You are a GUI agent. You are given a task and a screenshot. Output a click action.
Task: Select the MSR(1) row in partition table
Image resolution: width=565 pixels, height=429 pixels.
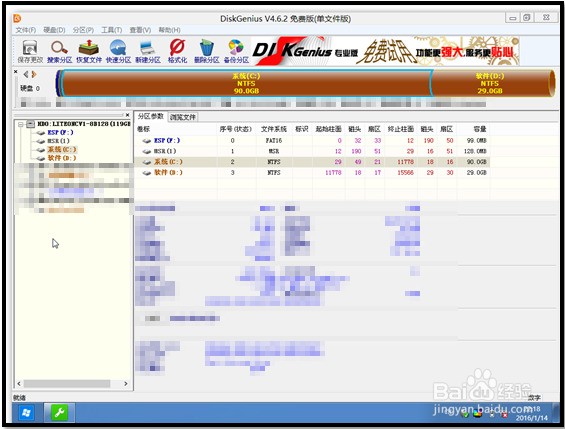[312, 151]
